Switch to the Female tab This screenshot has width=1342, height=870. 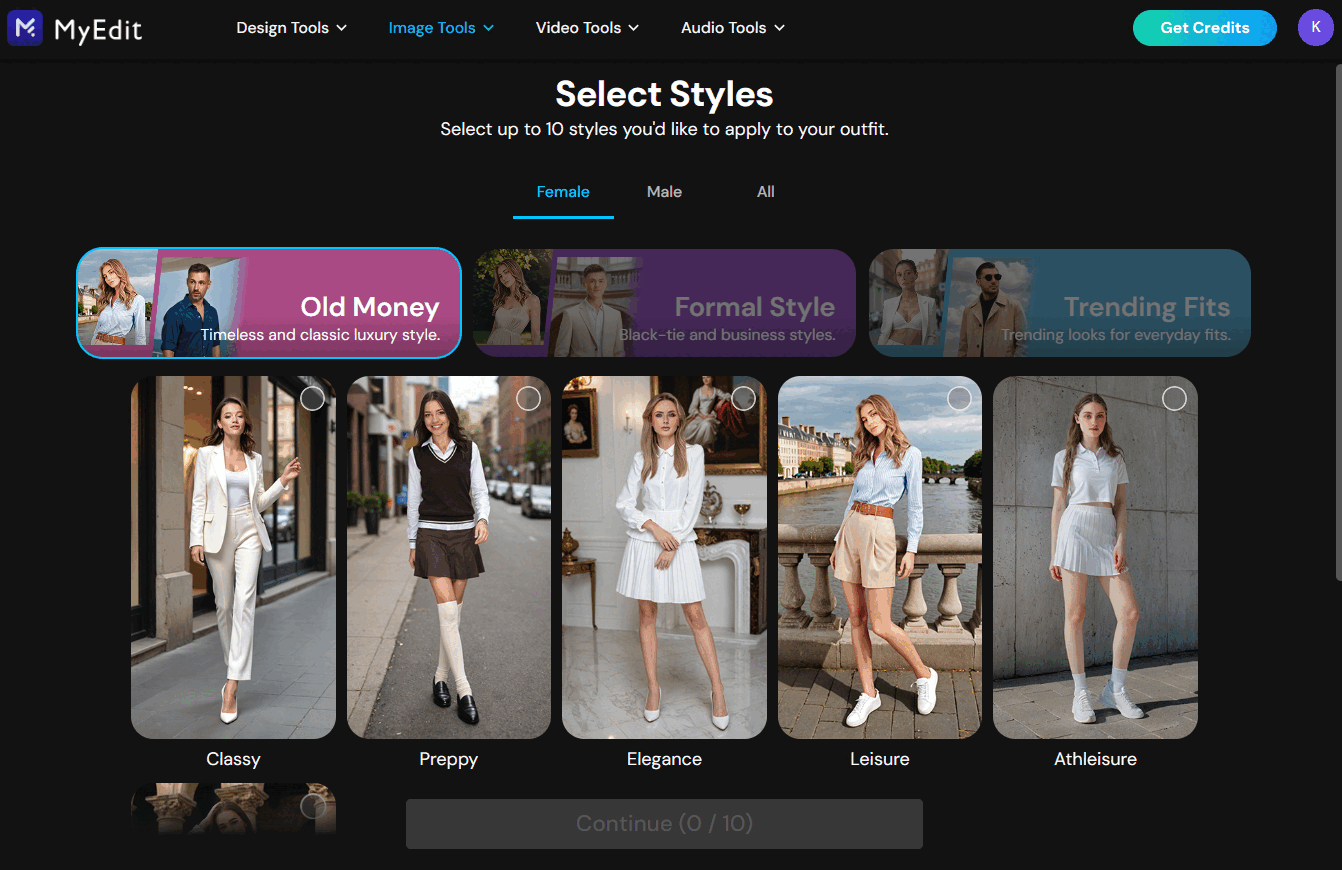tap(563, 192)
